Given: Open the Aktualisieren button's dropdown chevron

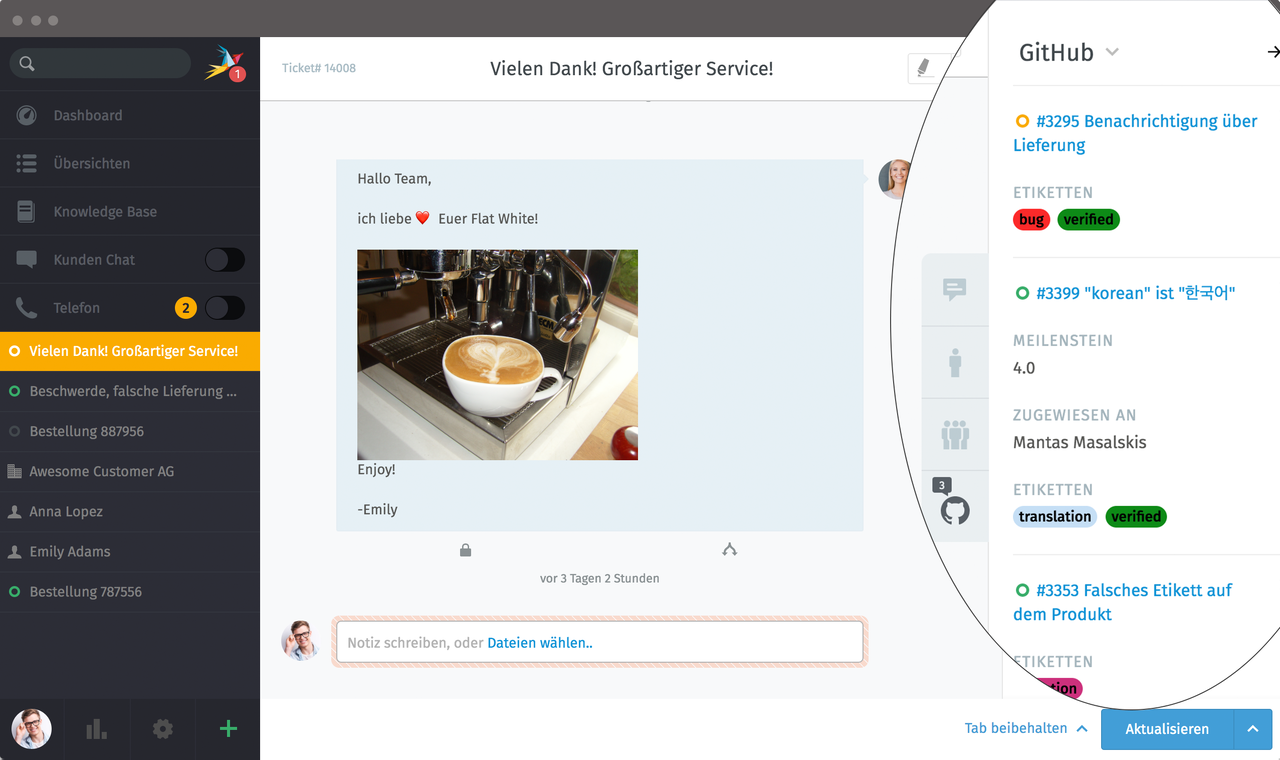Looking at the screenshot, I should pos(1252,729).
